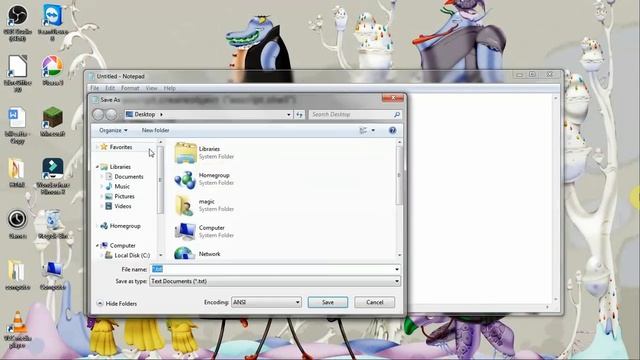Click the Homegroup icon in file list
This screenshot has width=640, height=360.
pos(185,179)
